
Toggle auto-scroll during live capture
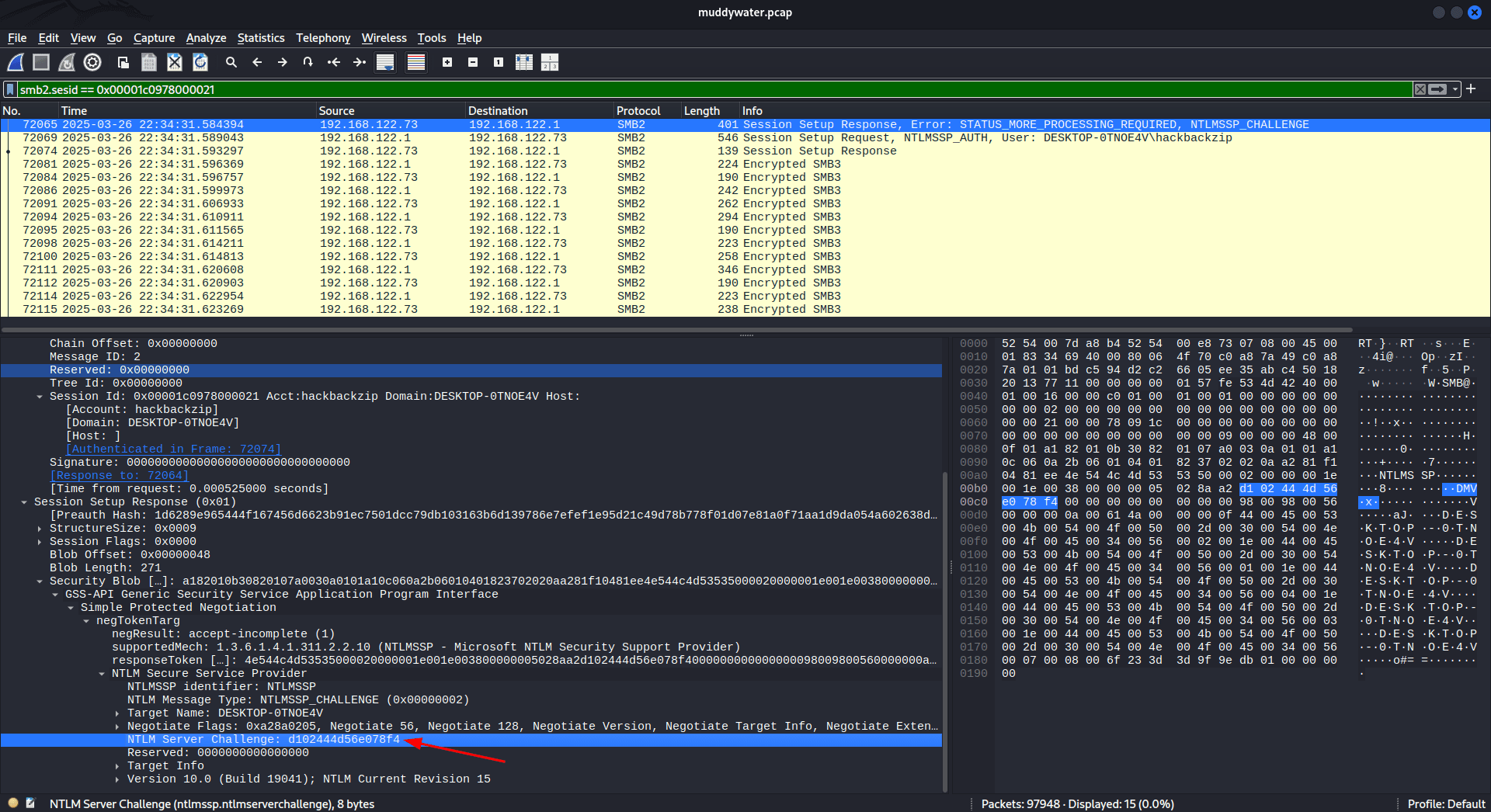click(385, 62)
